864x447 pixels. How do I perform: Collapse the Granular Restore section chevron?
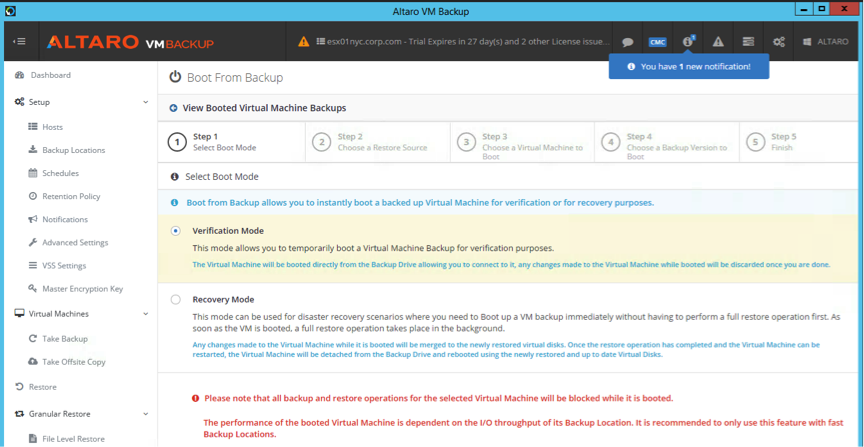(x=145, y=414)
